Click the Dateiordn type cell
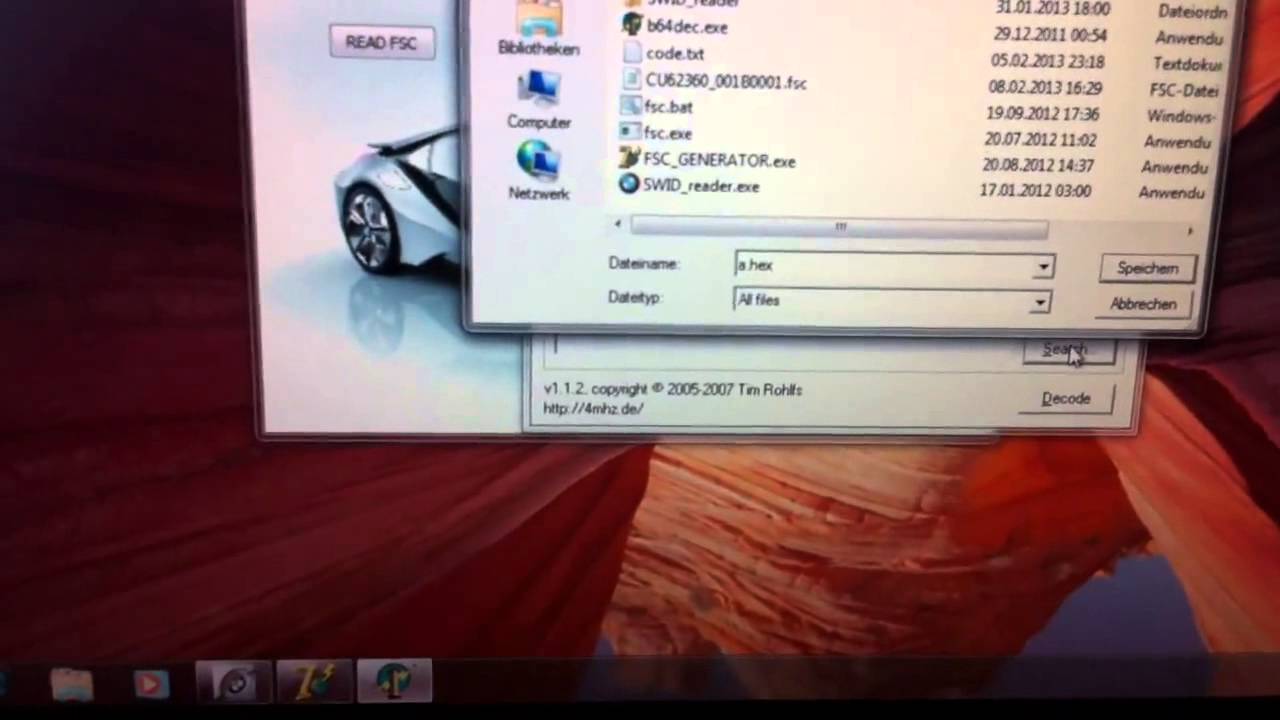This screenshot has height=720, width=1280. coord(1192,12)
